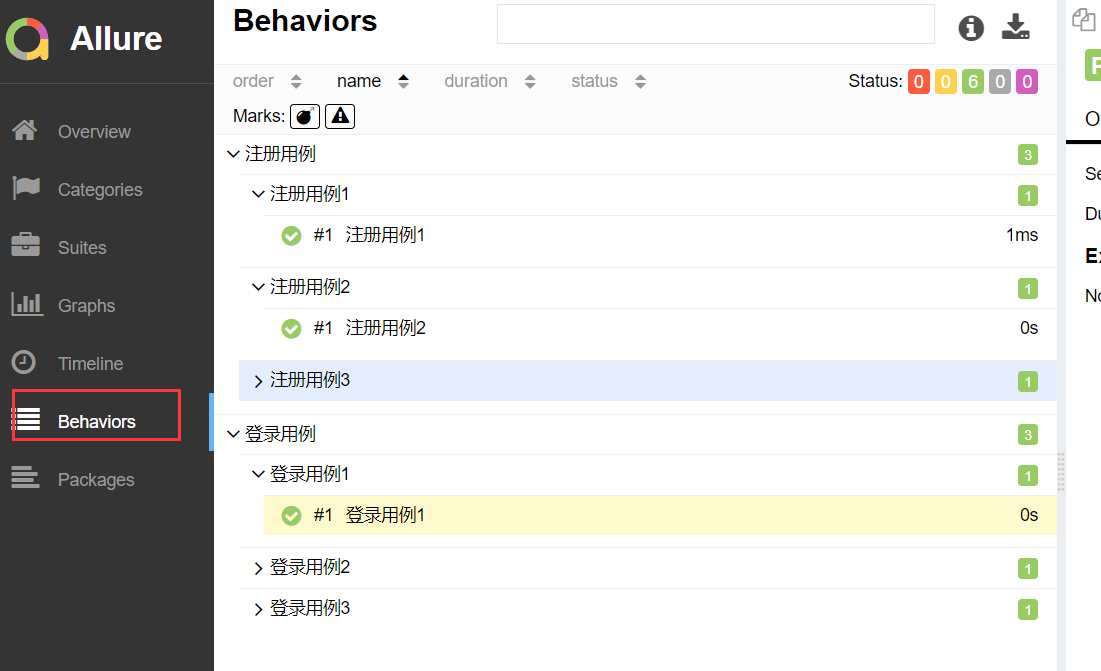1101x671 pixels.
Task: Toggle the red failed status filter
Action: pyautogui.click(x=919, y=82)
